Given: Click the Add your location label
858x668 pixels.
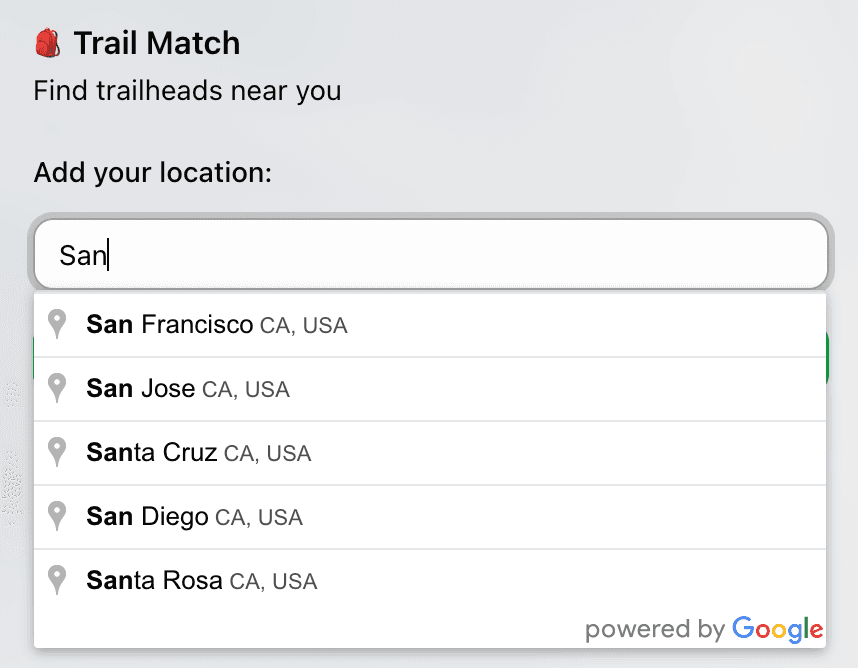Looking at the screenshot, I should [x=152, y=172].
